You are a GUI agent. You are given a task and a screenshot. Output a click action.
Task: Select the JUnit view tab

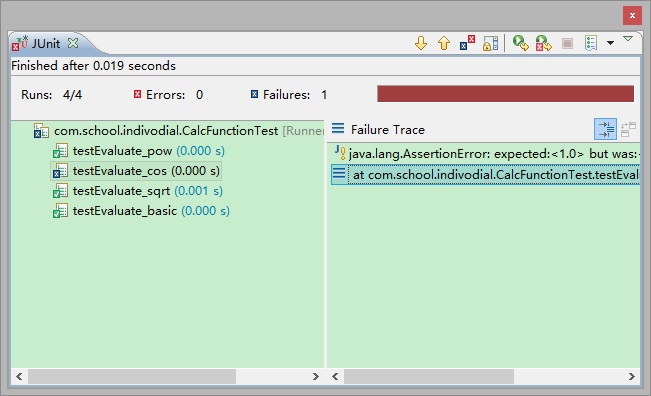click(x=46, y=43)
